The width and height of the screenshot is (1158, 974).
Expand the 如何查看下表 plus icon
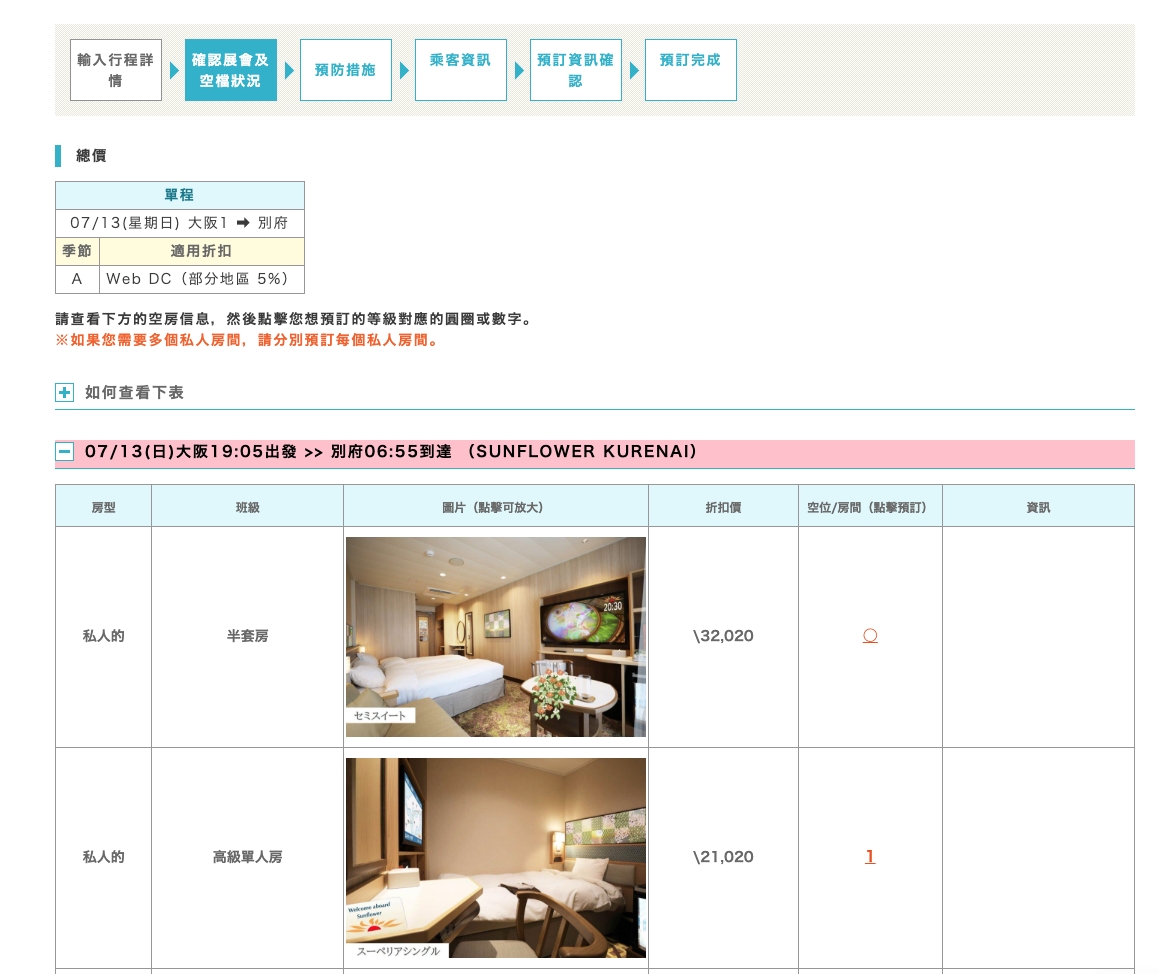click(x=64, y=392)
